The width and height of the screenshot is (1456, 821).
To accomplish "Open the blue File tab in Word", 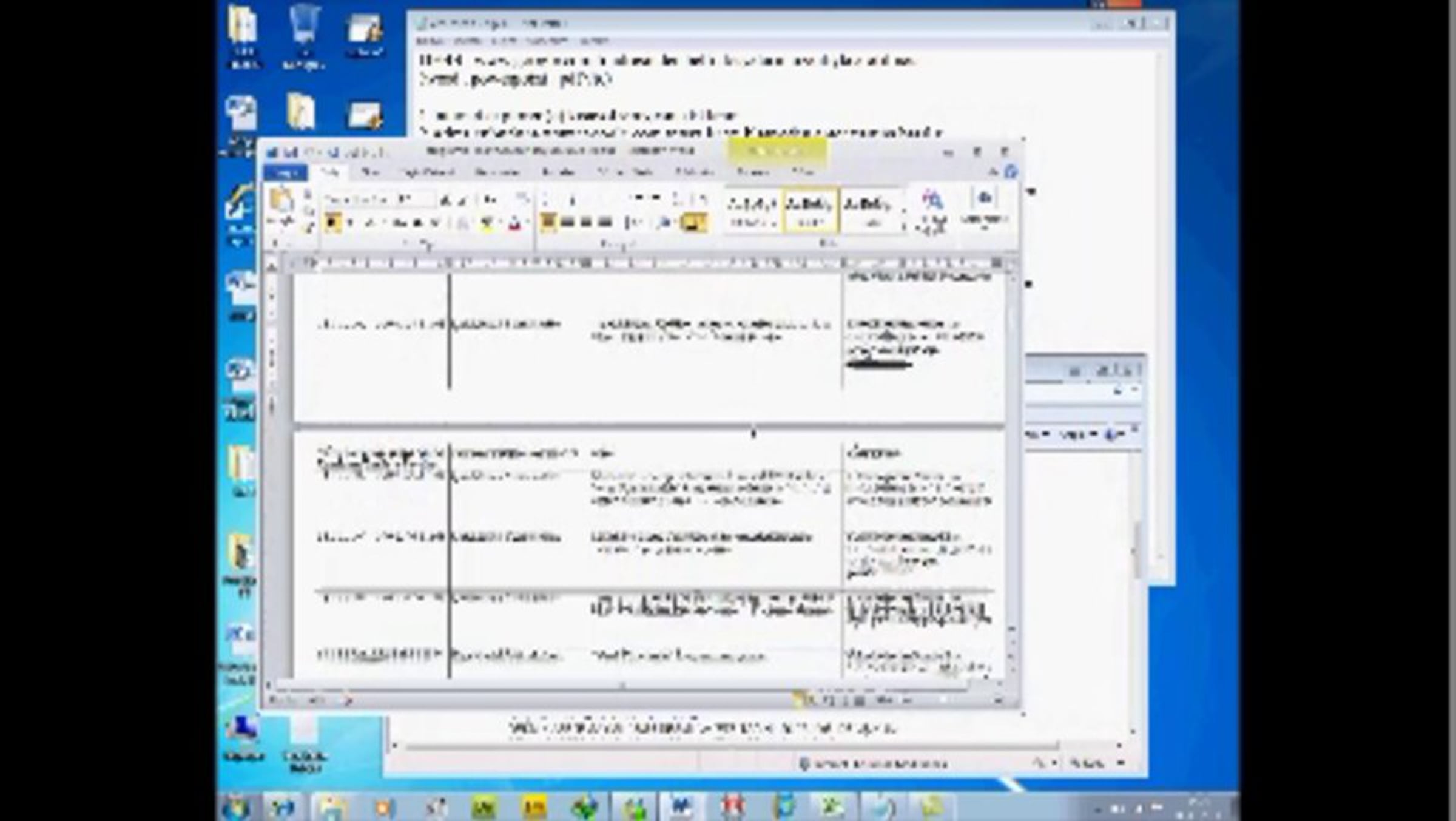I will (x=286, y=173).
